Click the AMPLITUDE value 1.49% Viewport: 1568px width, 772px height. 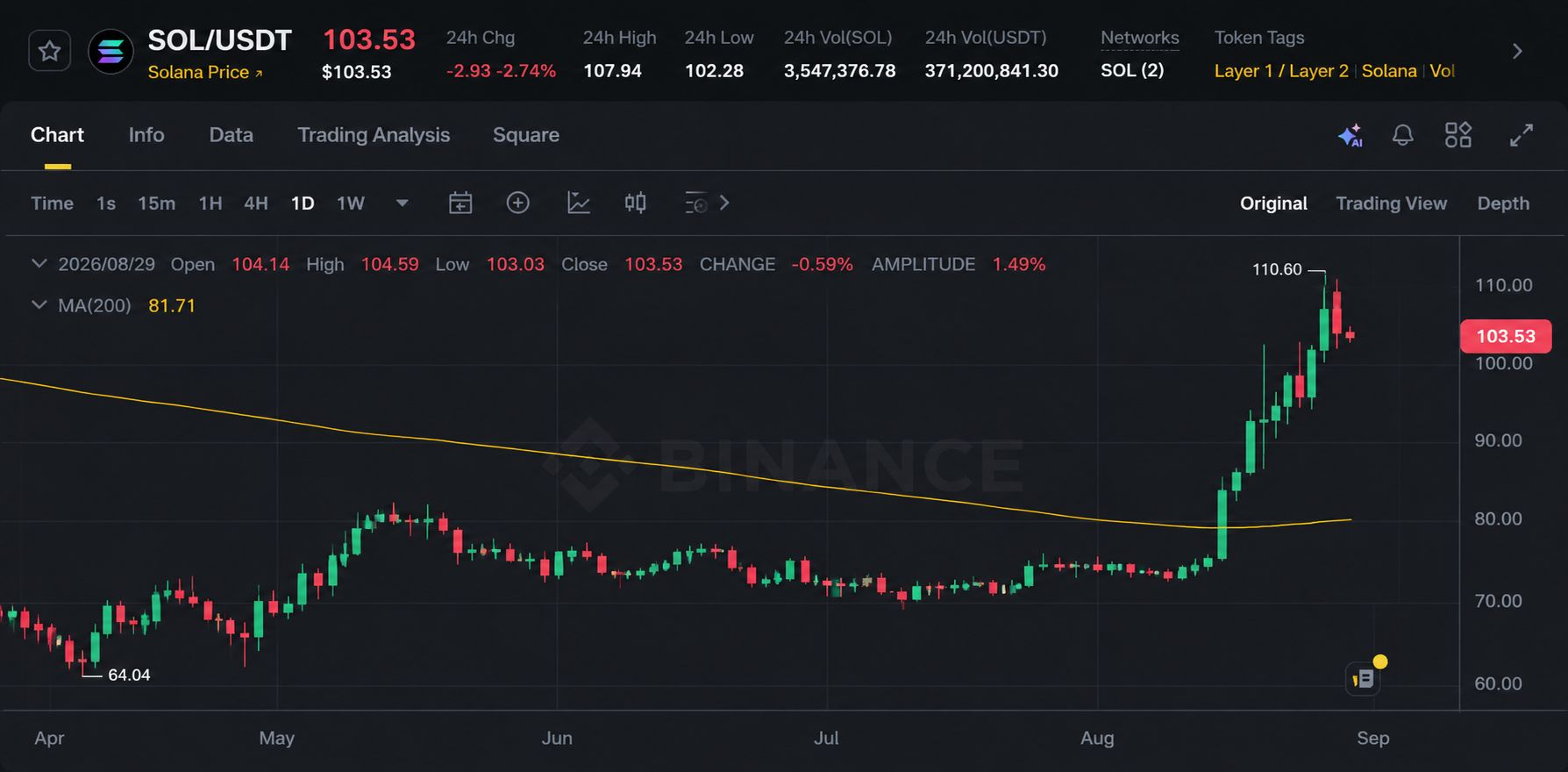click(1019, 264)
